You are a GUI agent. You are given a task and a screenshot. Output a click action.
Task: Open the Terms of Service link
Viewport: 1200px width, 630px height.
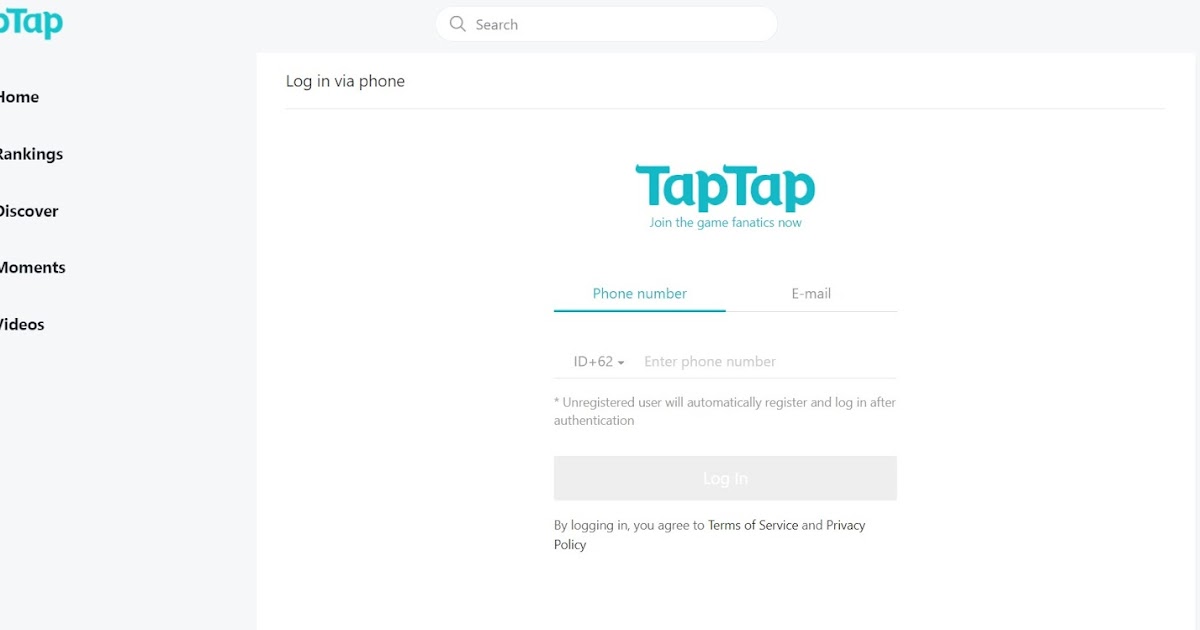tap(753, 524)
